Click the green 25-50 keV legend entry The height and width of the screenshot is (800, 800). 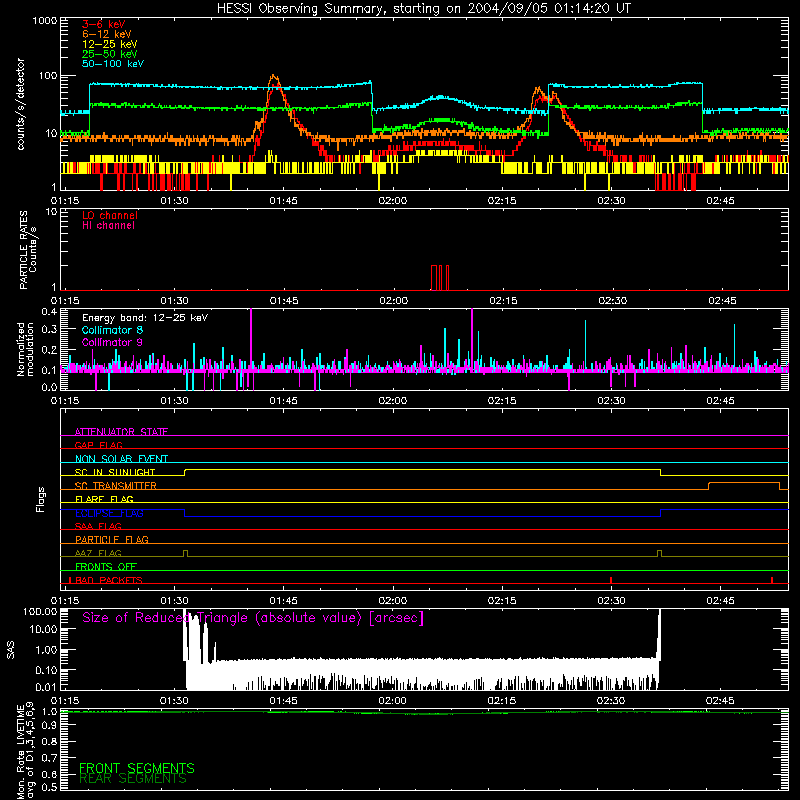[x=110, y=54]
